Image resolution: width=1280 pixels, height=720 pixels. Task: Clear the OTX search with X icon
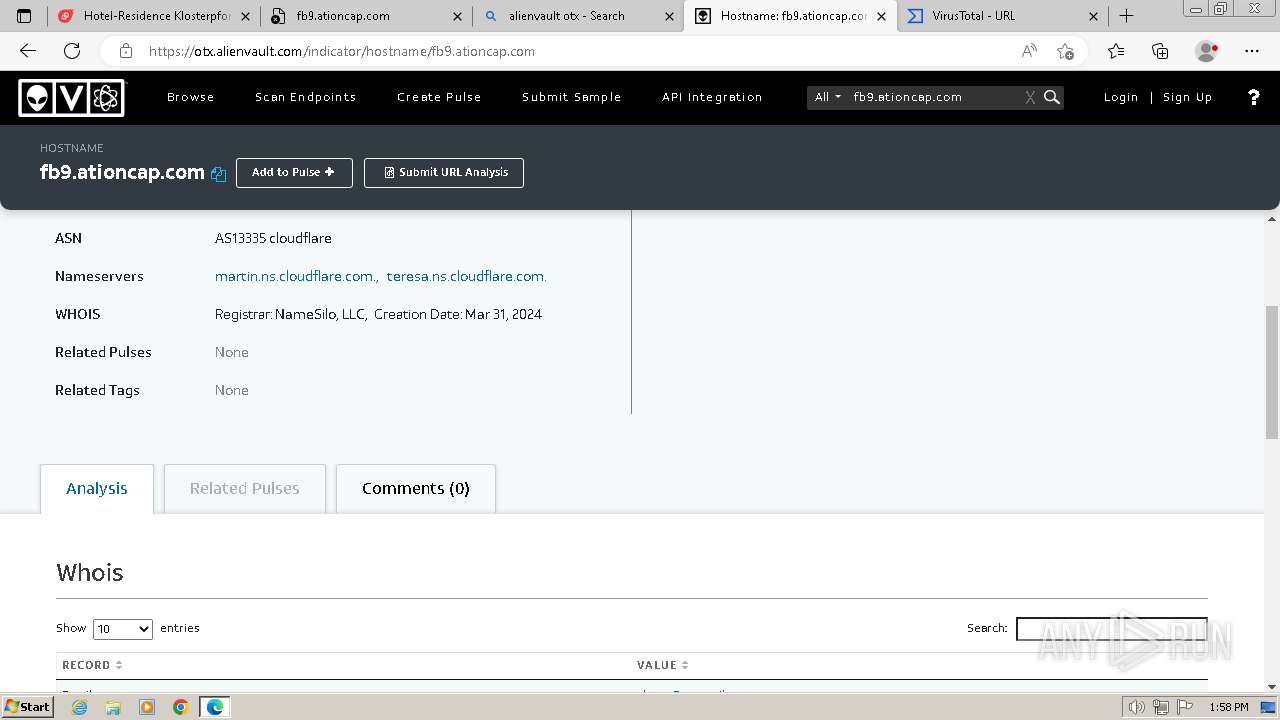coord(1030,97)
